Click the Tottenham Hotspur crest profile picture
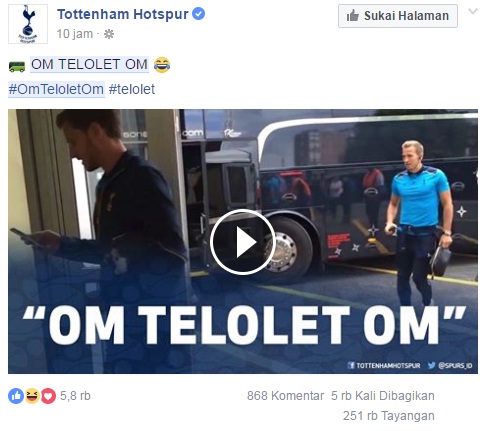482x431 pixels. (x=28, y=24)
